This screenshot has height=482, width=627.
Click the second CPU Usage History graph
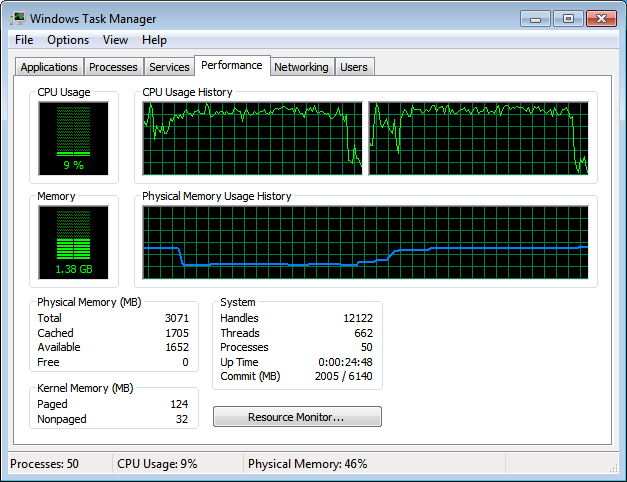pos(478,138)
